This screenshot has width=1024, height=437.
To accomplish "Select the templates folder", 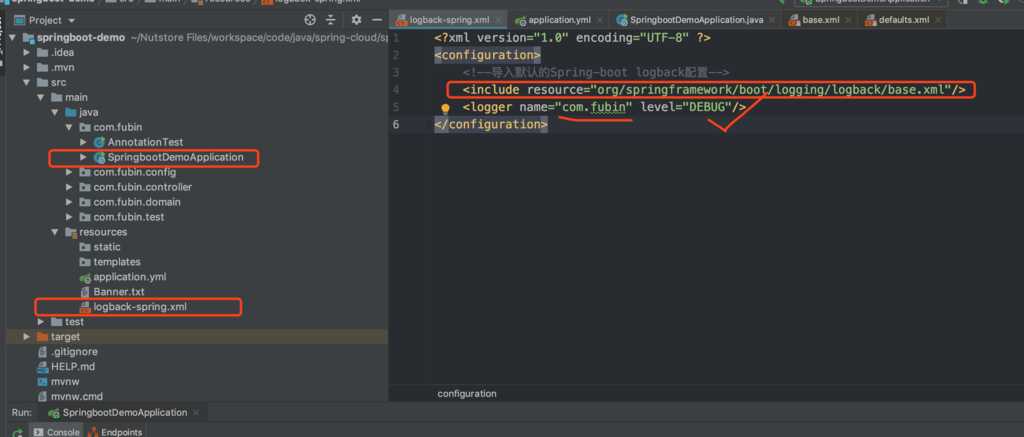I will point(117,262).
